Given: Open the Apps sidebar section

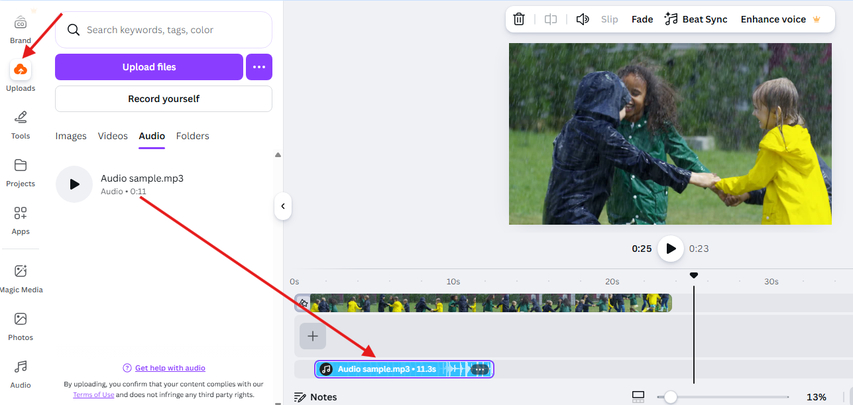Looking at the screenshot, I should (21, 220).
